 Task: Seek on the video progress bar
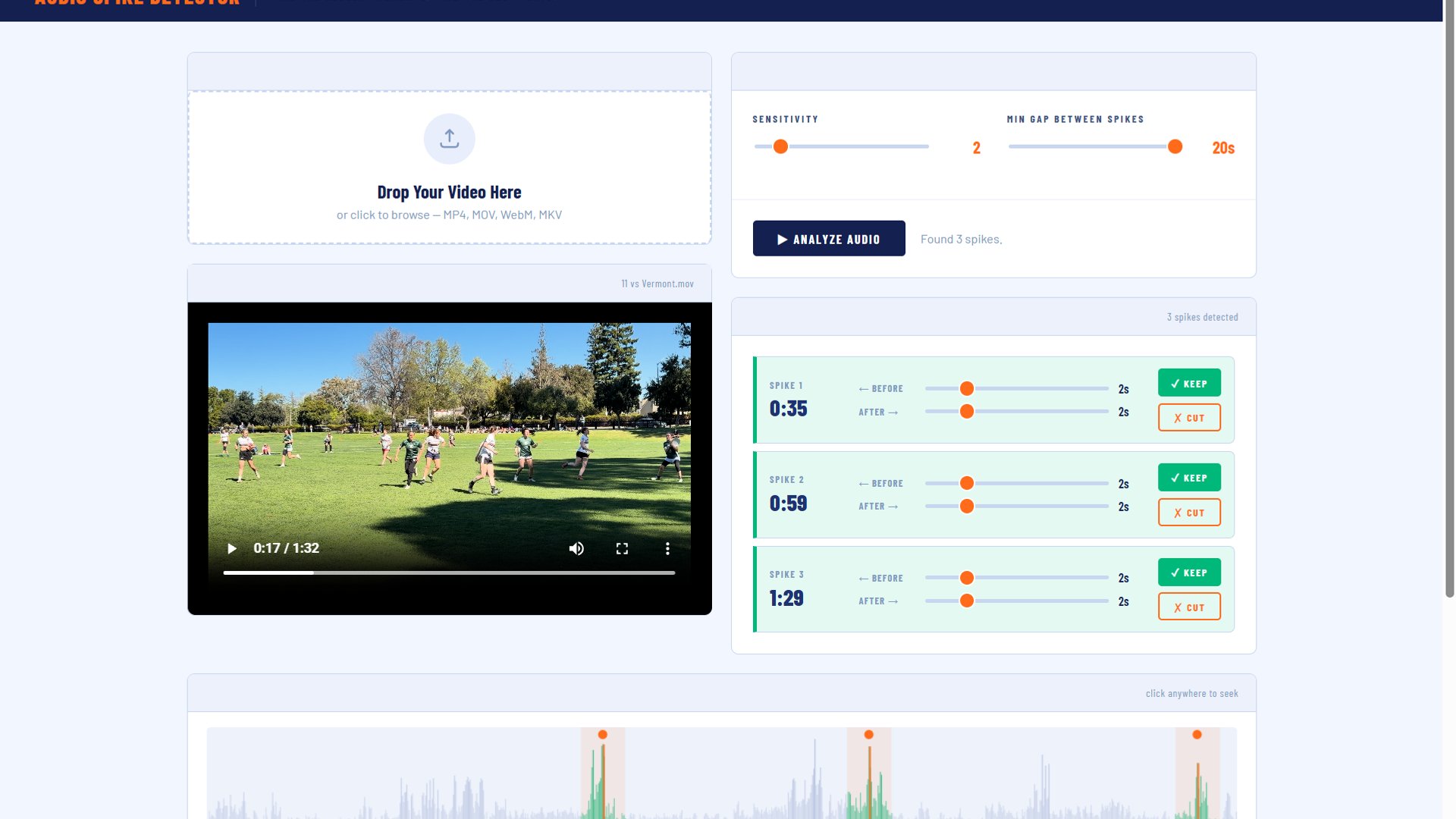click(449, 573)
